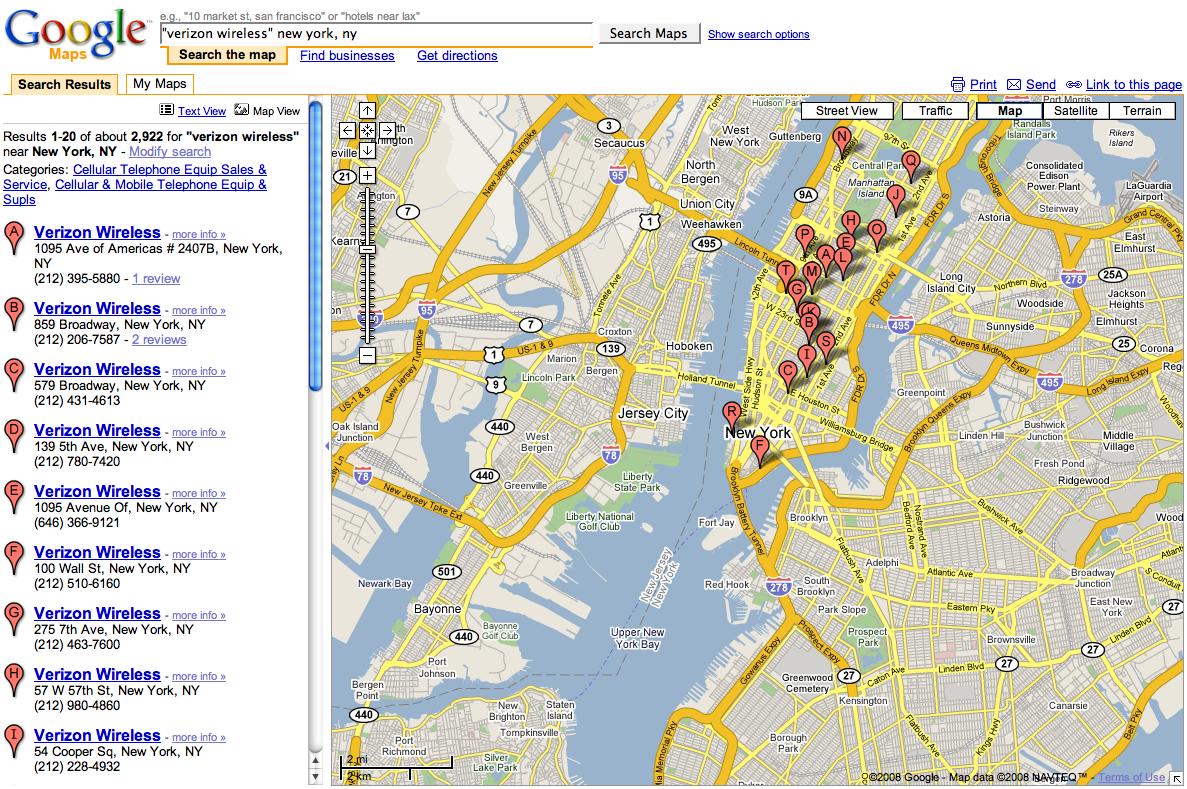Switch to Get directions tab
Screen dimensions: 1187x789
tap(457, 56)
